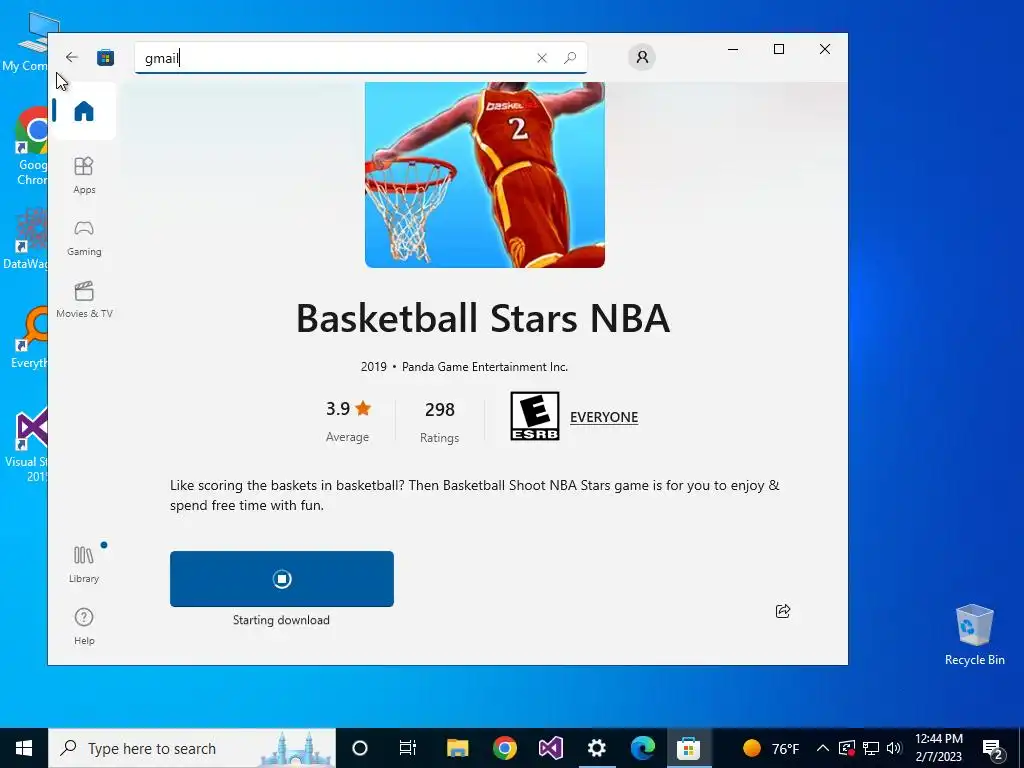The image size is (1024, 768).
Task: Launch Chrome from the taskbar
Action: click(x=504, y=748)
